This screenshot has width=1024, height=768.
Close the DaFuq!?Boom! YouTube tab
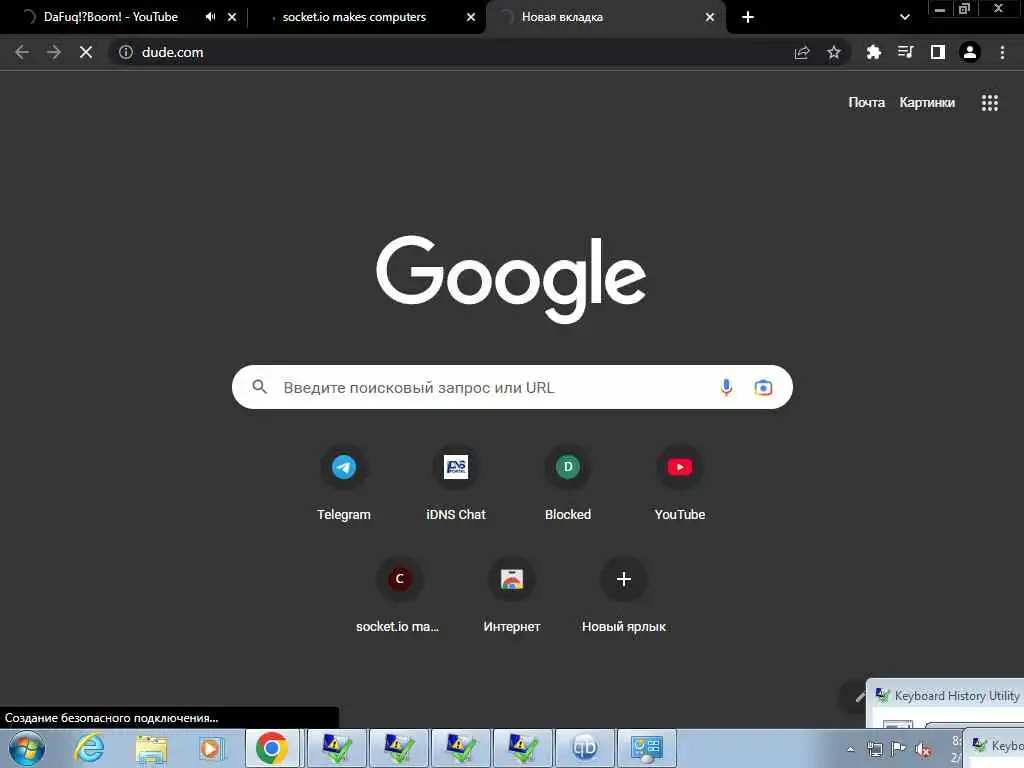tap(232, 17)
